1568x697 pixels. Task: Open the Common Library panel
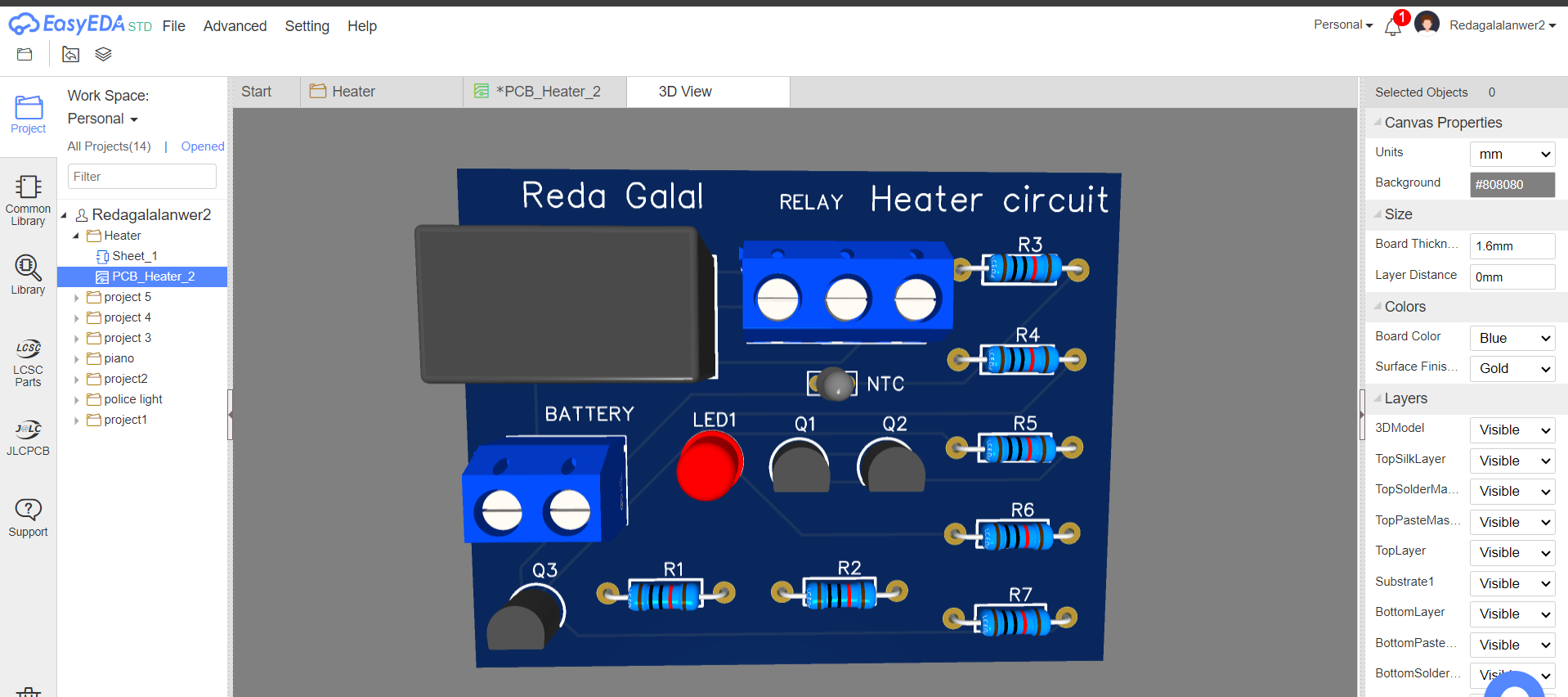point(29,200)
